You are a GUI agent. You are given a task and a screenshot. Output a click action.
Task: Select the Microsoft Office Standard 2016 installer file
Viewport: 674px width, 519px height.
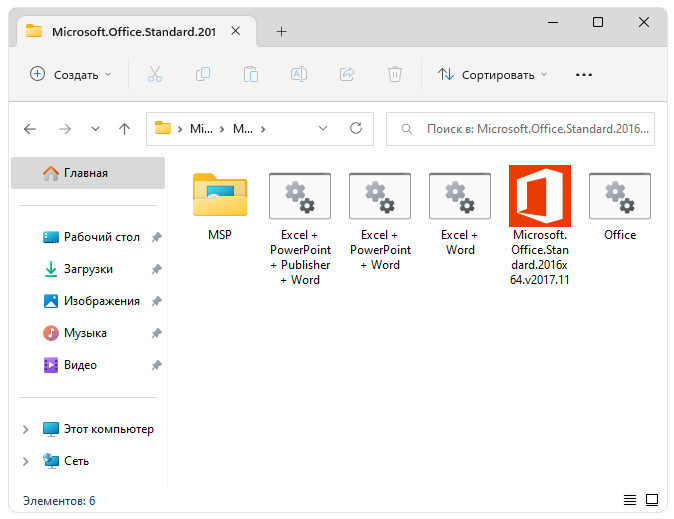(540, 225)
